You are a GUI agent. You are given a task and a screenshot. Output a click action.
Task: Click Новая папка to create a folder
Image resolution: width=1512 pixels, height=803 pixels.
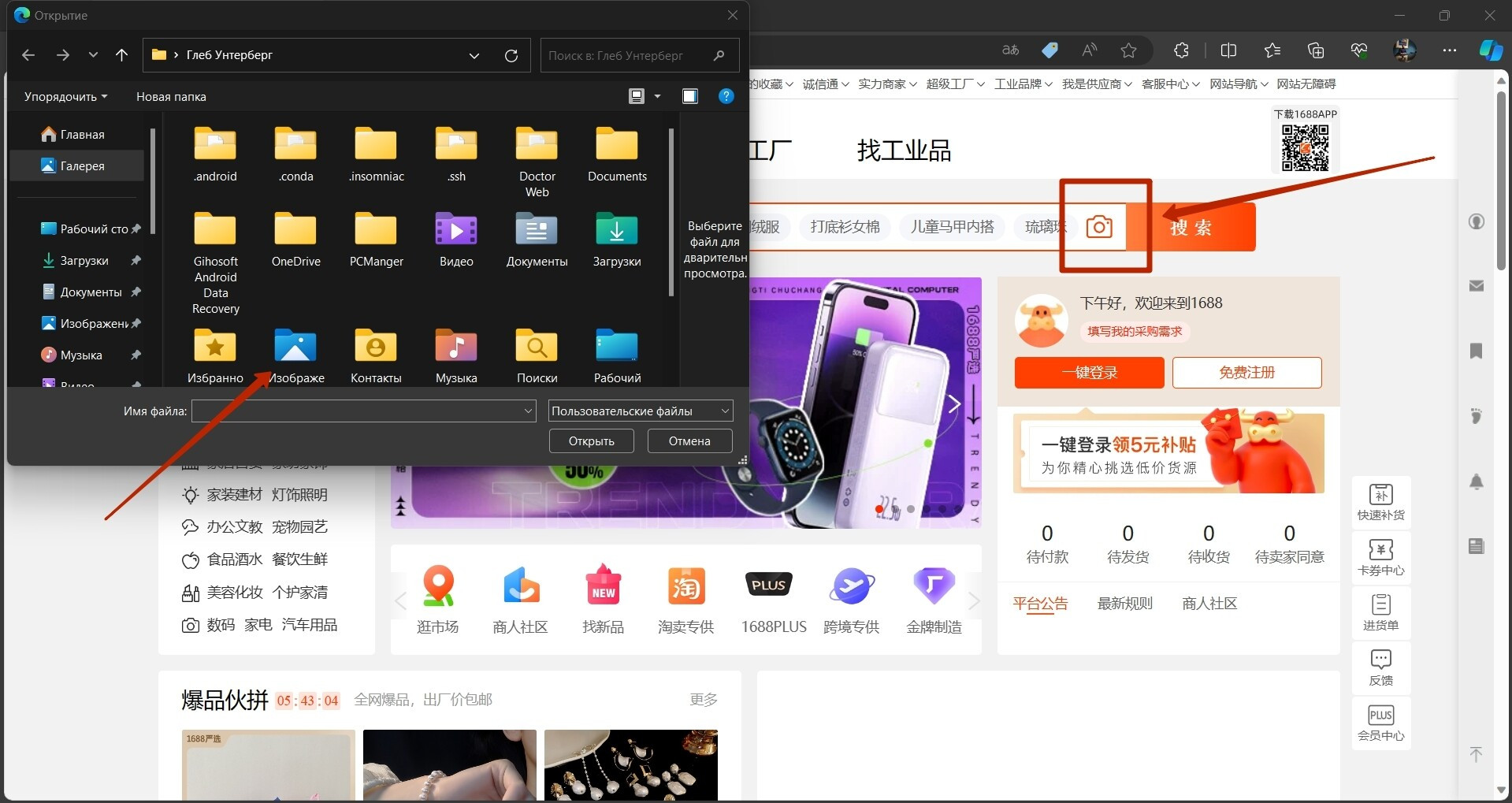(x=171, y=96)
